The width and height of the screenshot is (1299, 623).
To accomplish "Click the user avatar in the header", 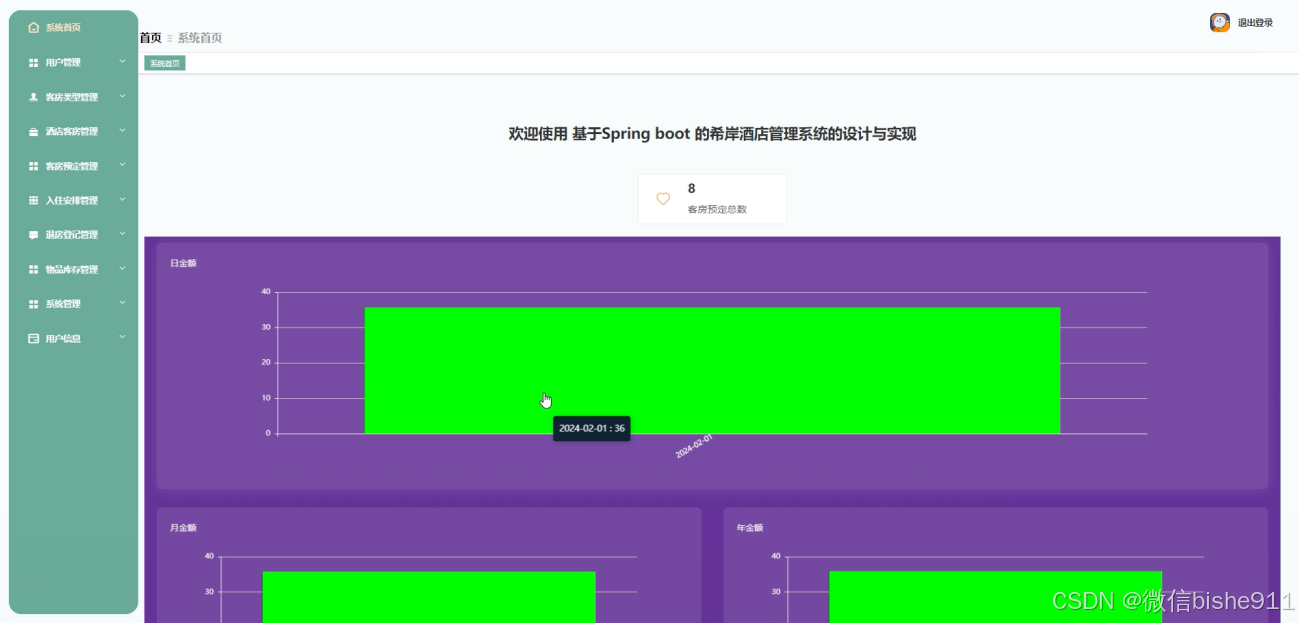I will [1220, 22].
